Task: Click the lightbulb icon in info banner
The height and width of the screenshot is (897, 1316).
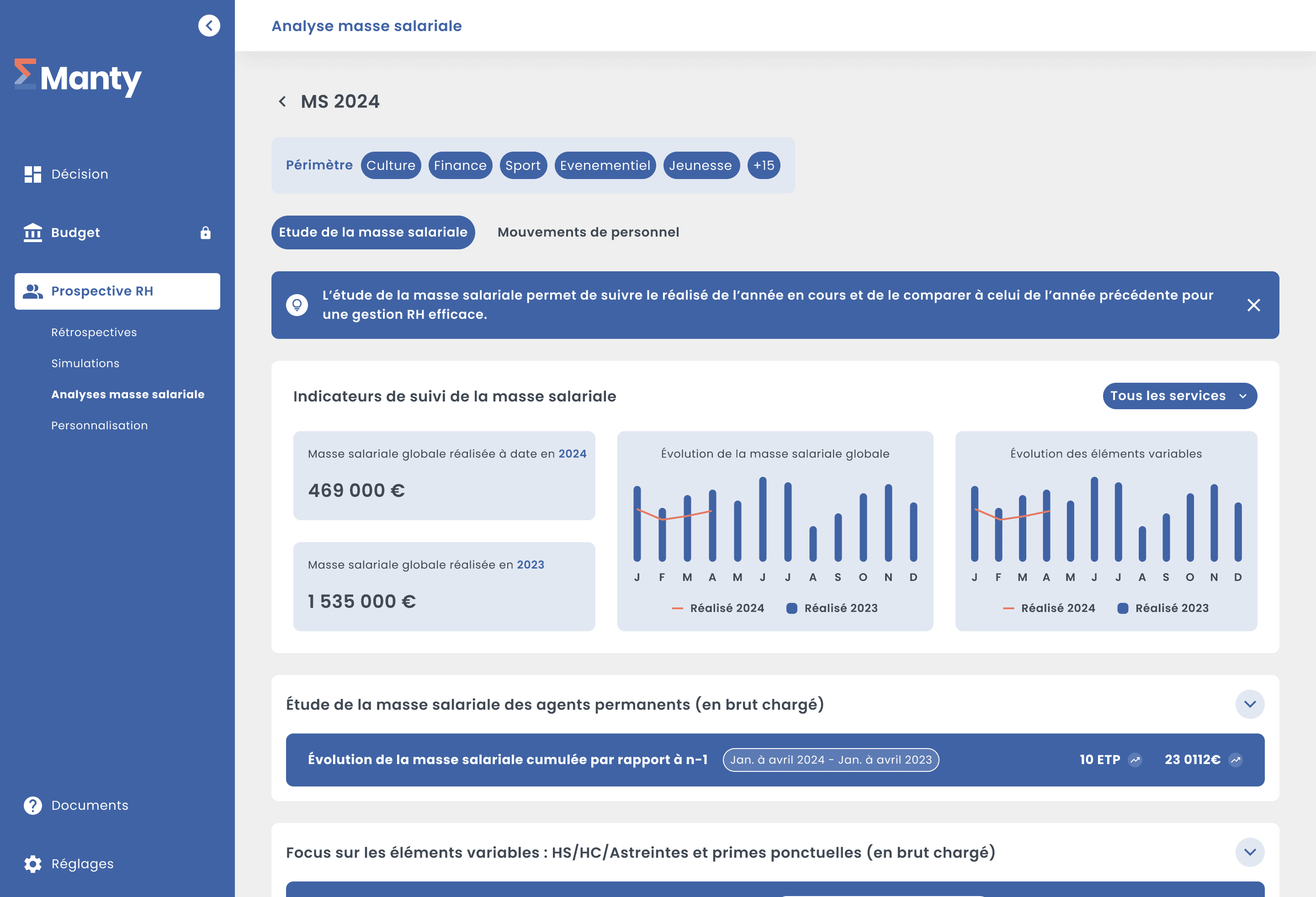Action: [x=297, y=305]
